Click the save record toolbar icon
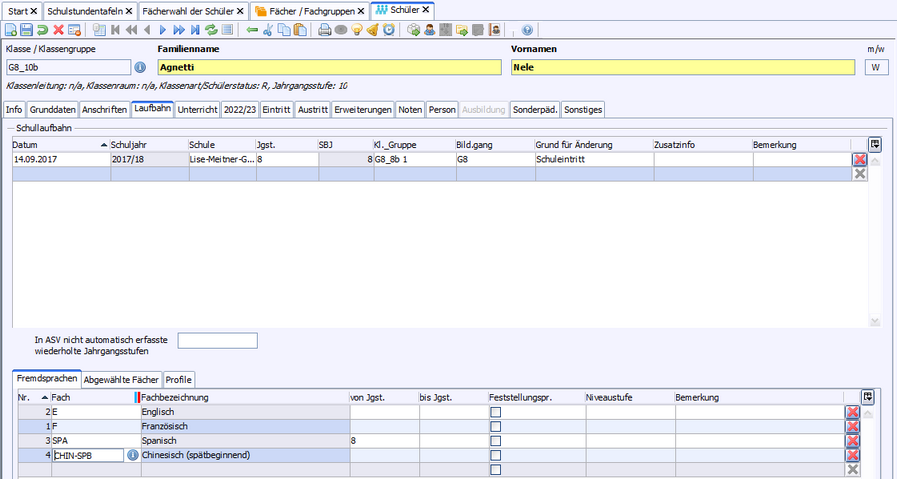897x479 pixels. [26, 30]
